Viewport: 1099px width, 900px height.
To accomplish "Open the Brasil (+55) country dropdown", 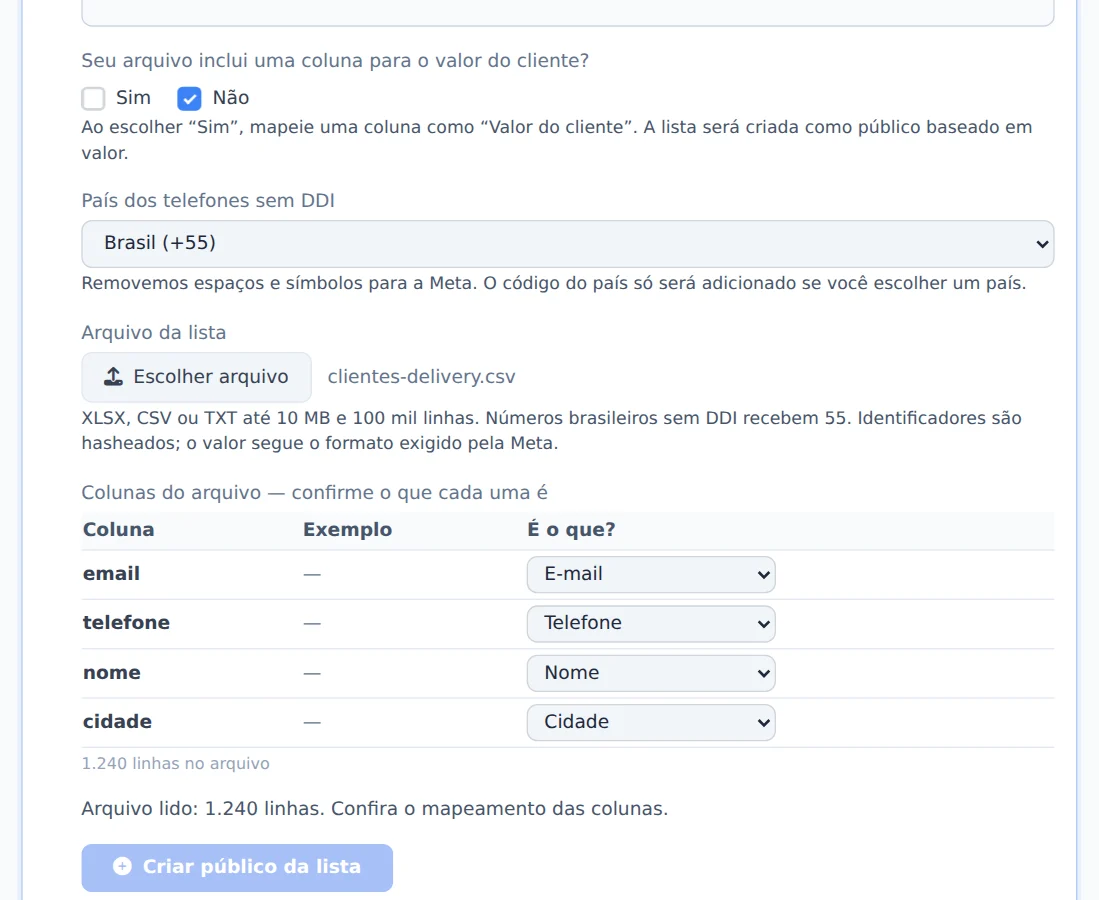I will point(568,244).
